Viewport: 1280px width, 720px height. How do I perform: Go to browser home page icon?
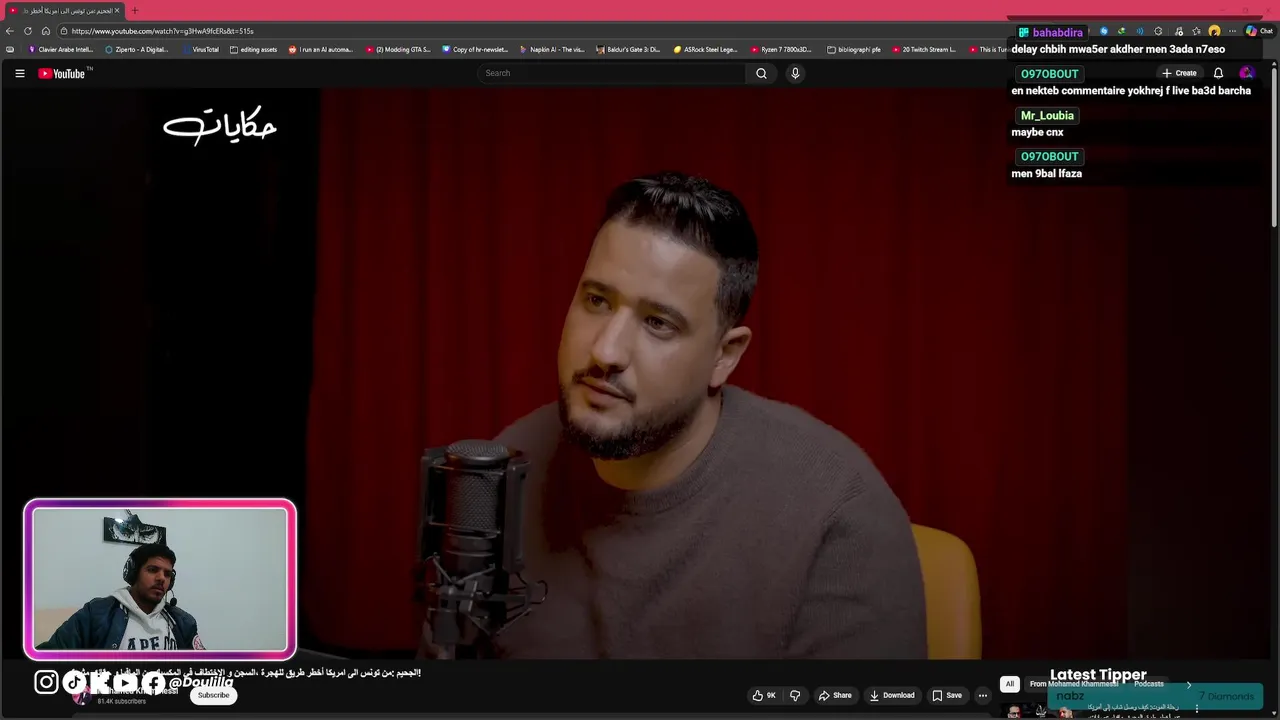click(45, 31)
